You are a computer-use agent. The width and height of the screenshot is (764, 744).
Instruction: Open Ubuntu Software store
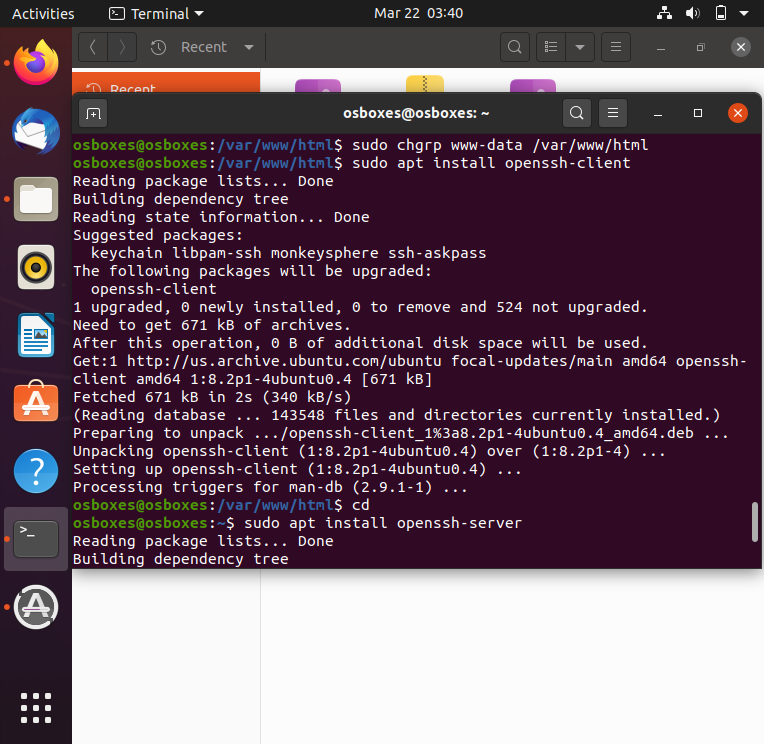36,401
